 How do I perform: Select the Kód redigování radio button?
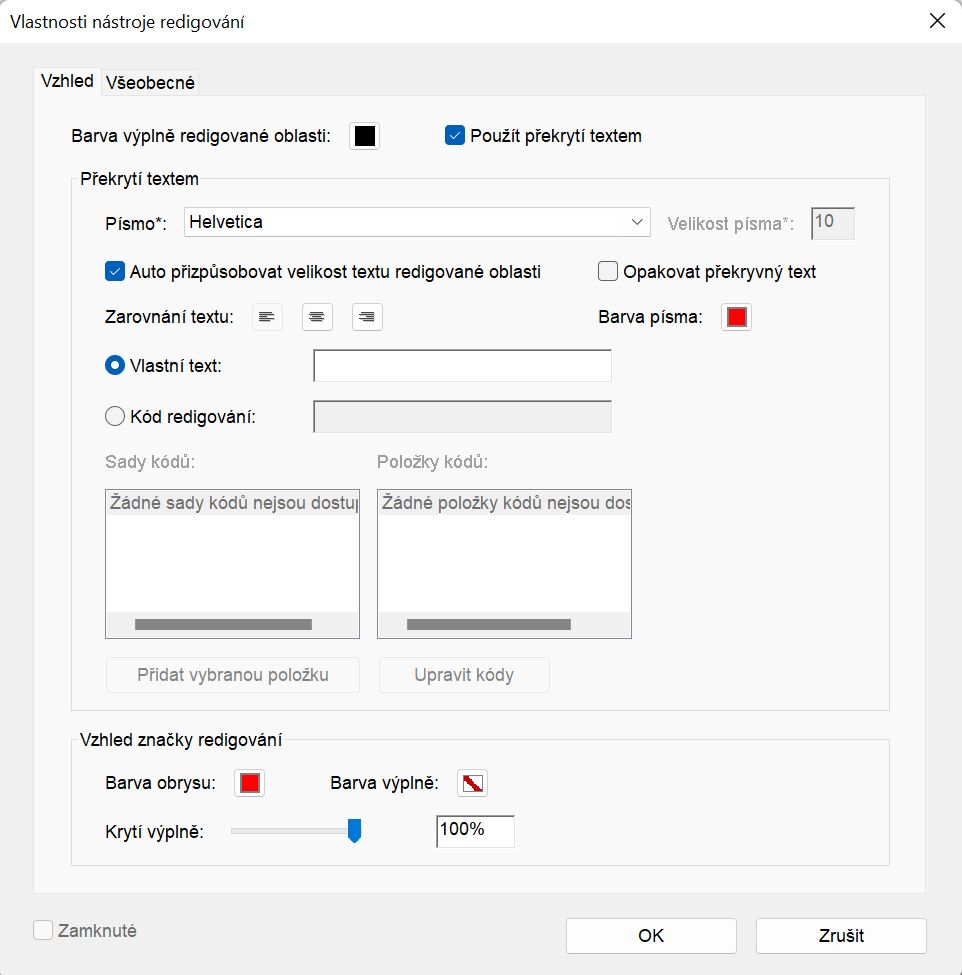coord(115,416)
